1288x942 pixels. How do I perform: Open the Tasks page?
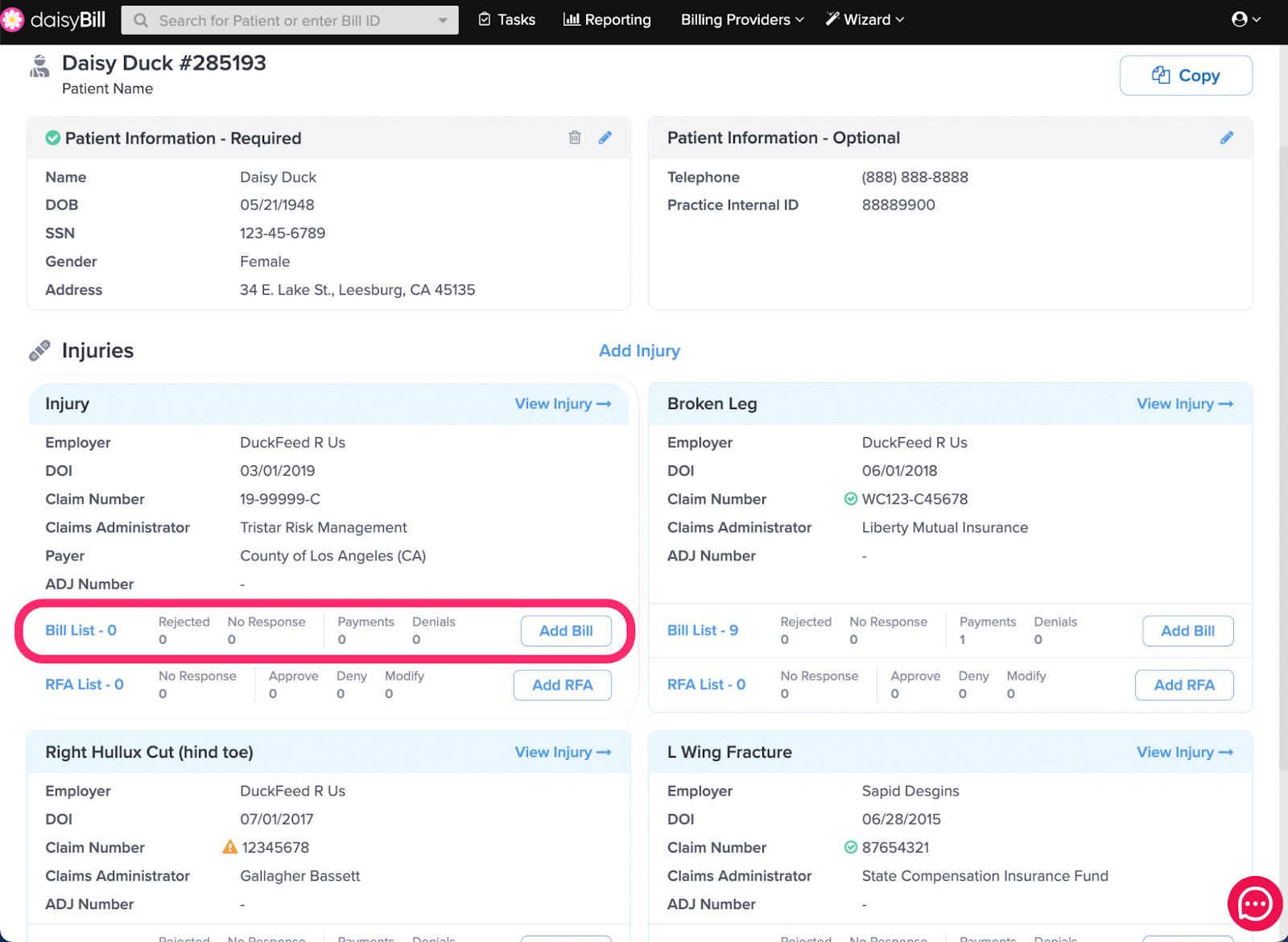coord(506,19)
